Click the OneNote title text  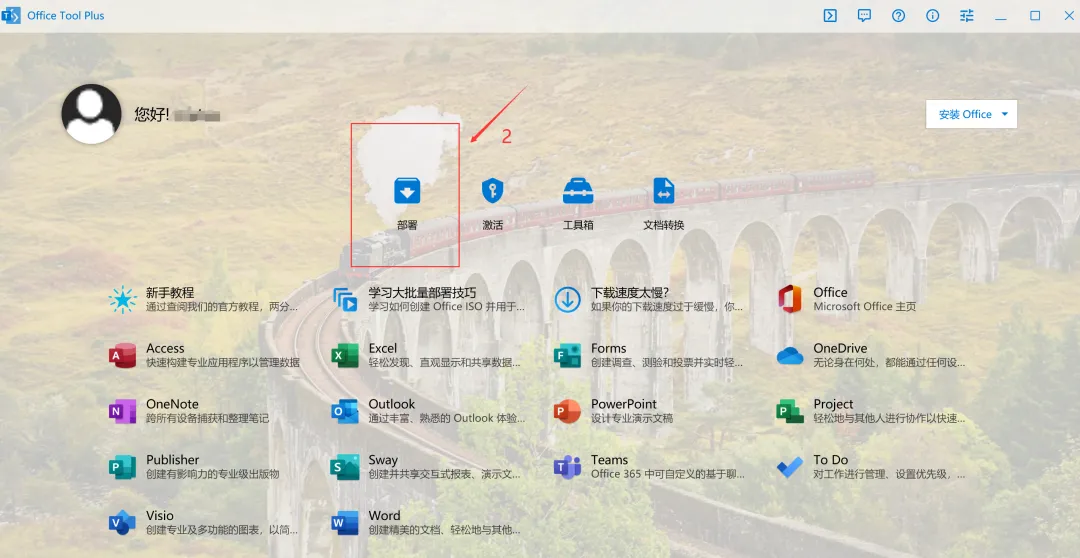[x=172, y=404]
